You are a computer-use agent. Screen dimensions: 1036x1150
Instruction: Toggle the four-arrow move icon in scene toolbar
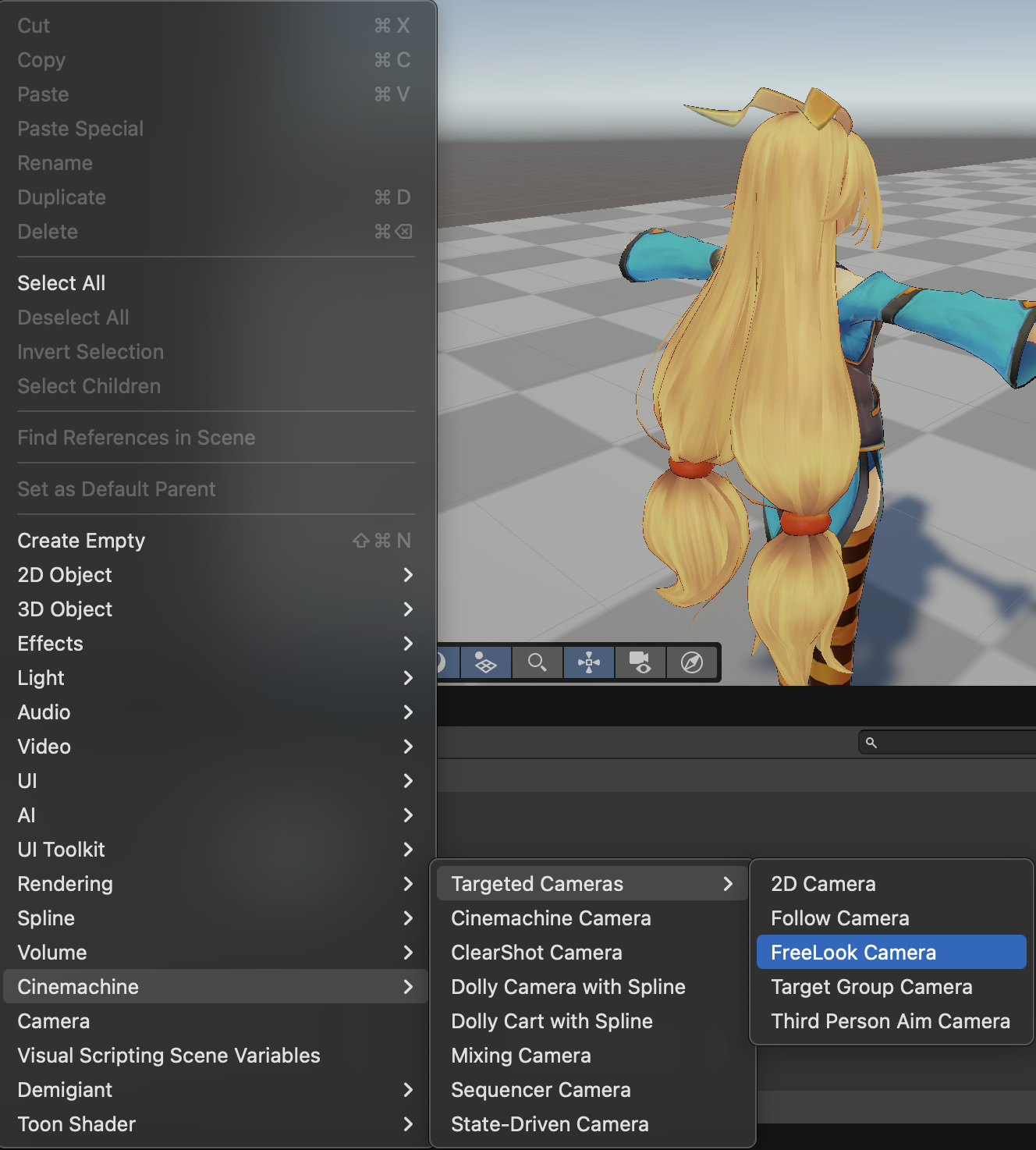click(589, 663)
